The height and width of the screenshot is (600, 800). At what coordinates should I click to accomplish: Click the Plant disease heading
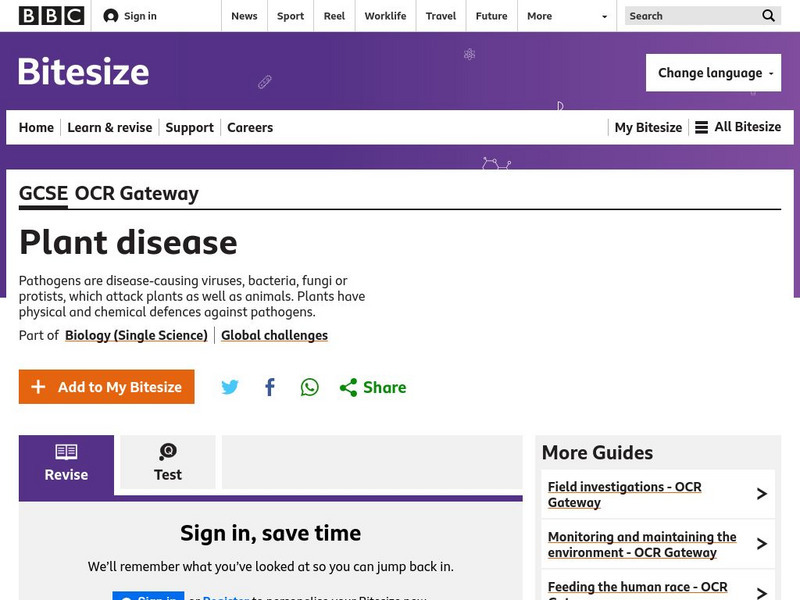128,242
